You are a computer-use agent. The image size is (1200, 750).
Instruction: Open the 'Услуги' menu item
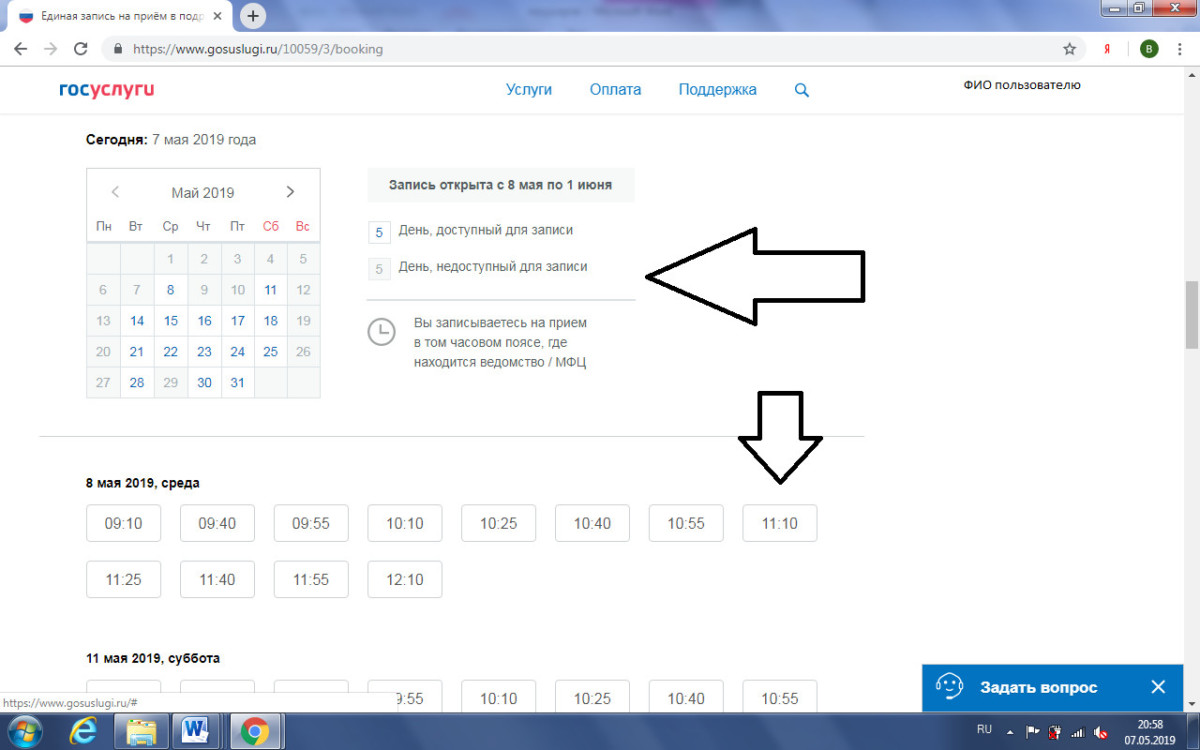point(529,90)
